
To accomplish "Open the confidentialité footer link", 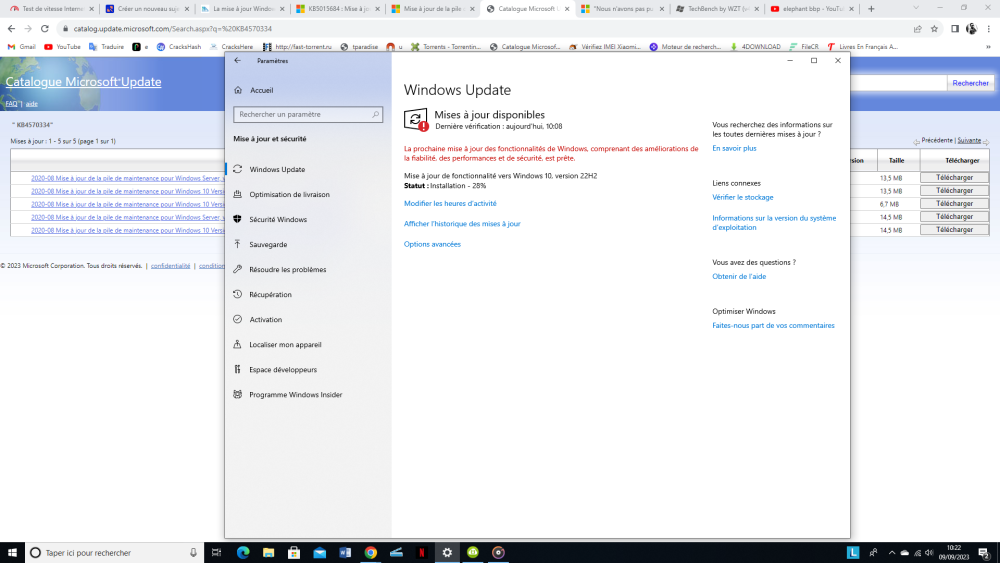I will click(x=170, y=266).
